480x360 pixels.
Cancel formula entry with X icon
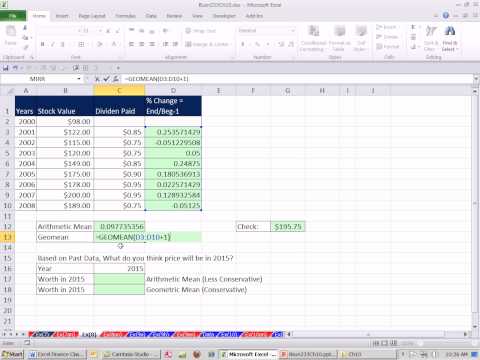[97, 79]
